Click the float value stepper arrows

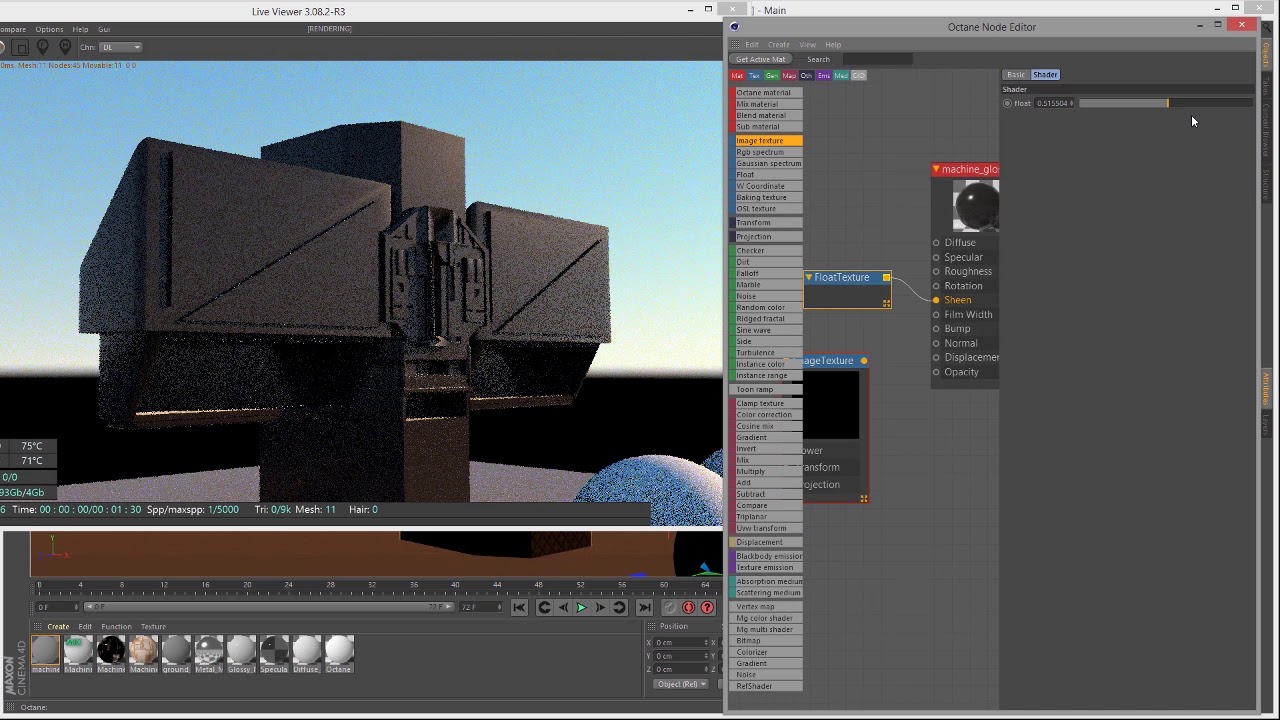1072,103
